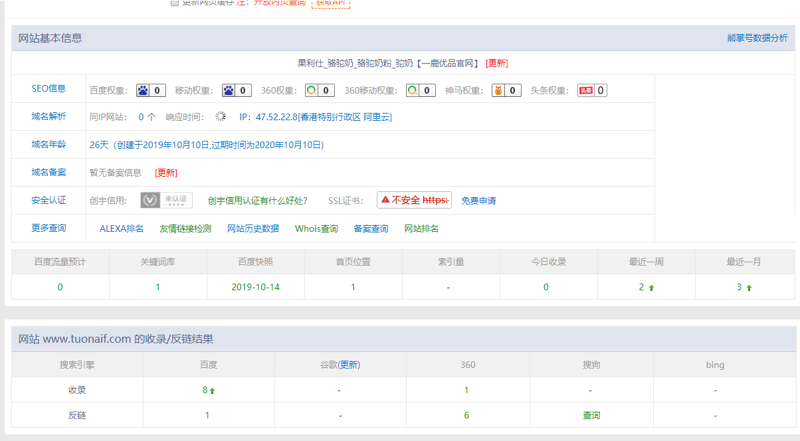This screenshot has height=441, width=800.
Task: Open same-IP site count 0 个
Action: click(x=147, y=117)
